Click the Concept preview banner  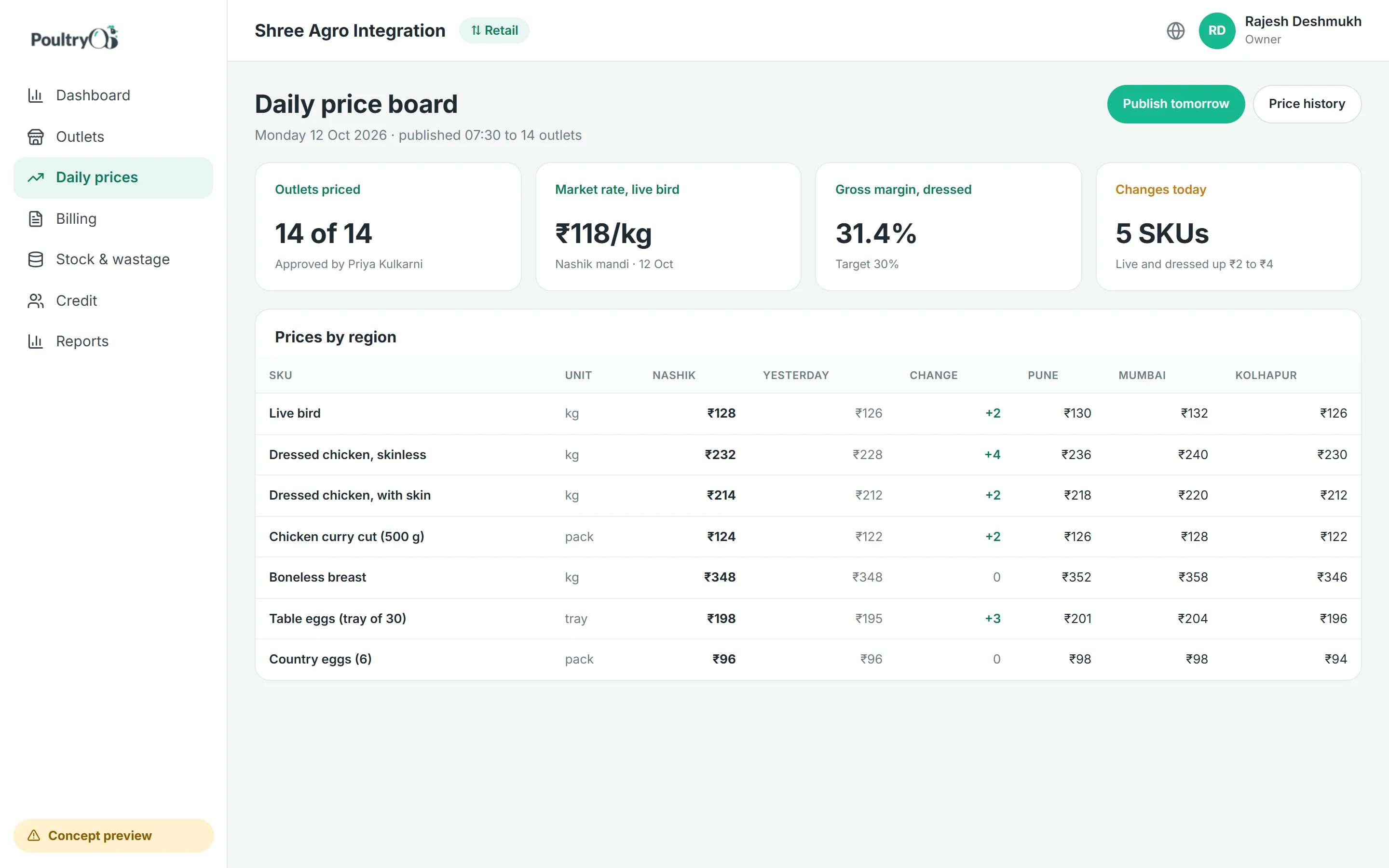tap(113, 835)
